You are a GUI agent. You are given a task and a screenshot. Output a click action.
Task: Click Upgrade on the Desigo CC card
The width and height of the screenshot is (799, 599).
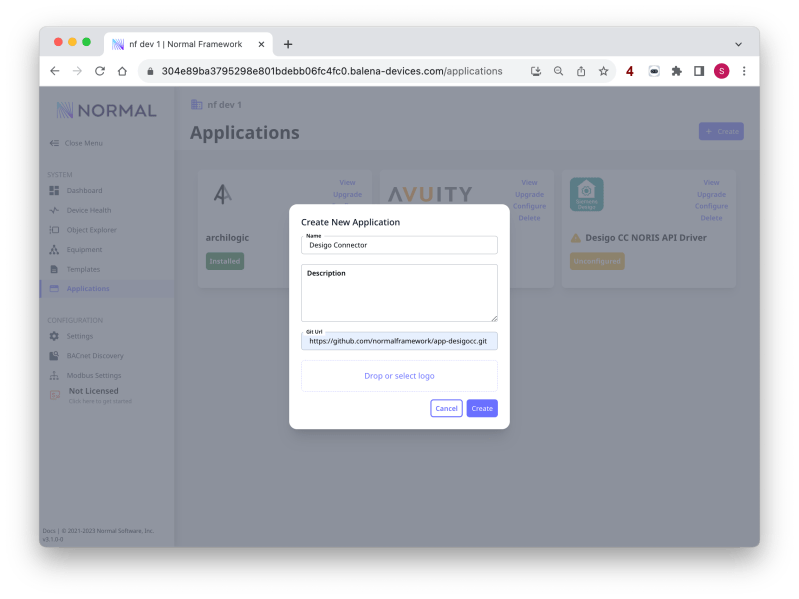711,195
